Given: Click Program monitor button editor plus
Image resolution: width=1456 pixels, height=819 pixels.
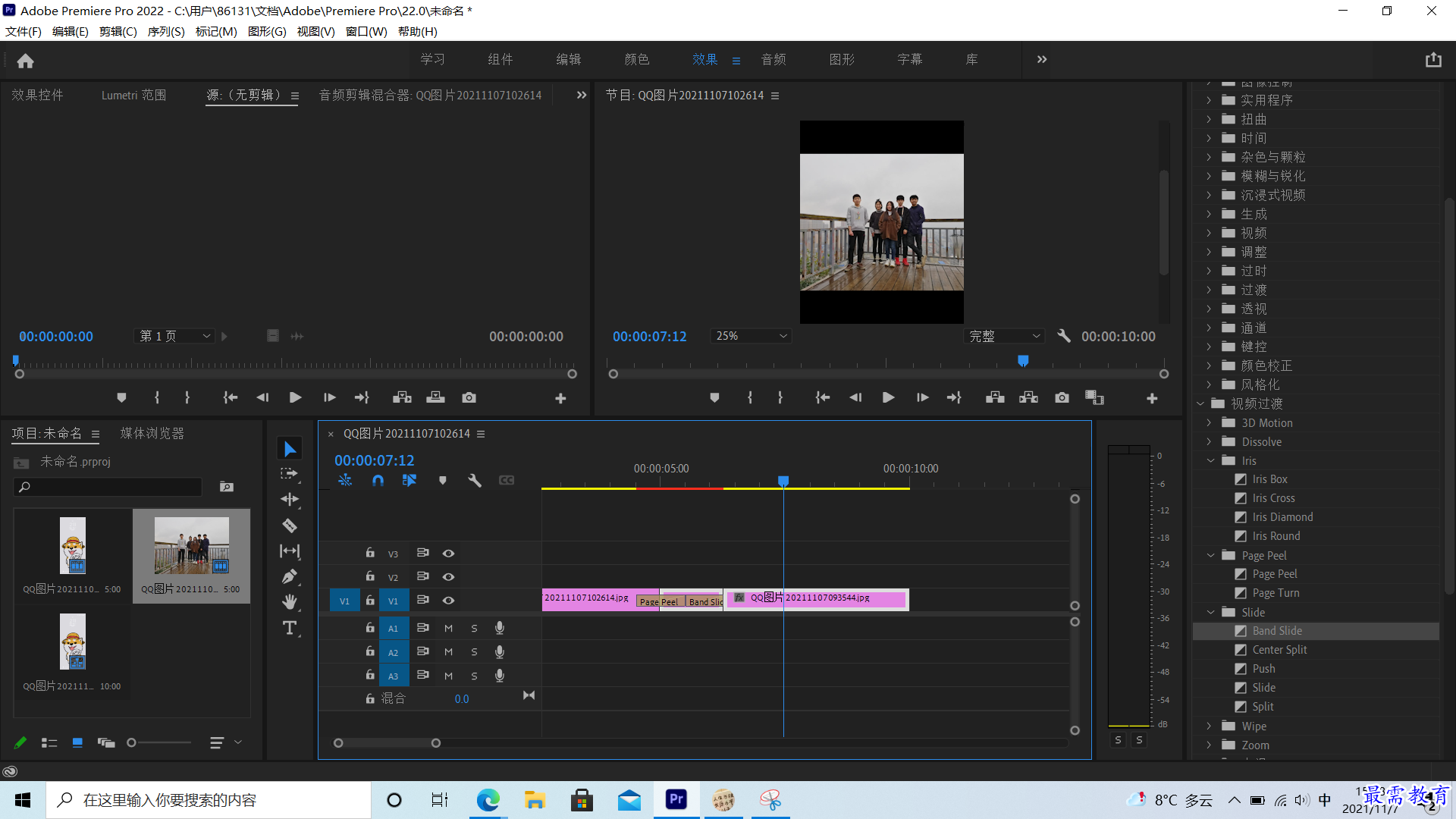Looking at the screenshot, I should pos(1152,398).
